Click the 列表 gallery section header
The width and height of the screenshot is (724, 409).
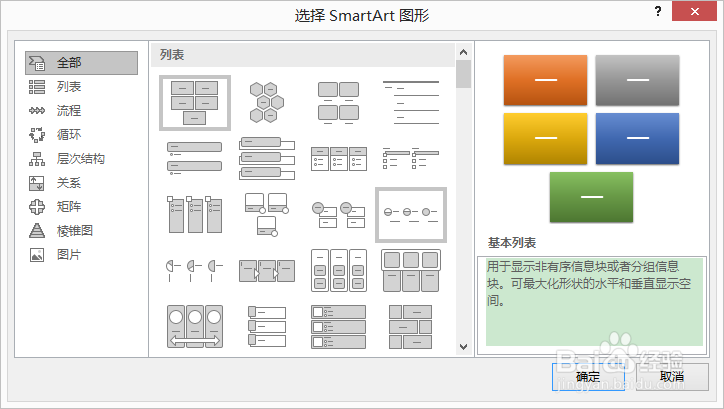click(303, 55)
